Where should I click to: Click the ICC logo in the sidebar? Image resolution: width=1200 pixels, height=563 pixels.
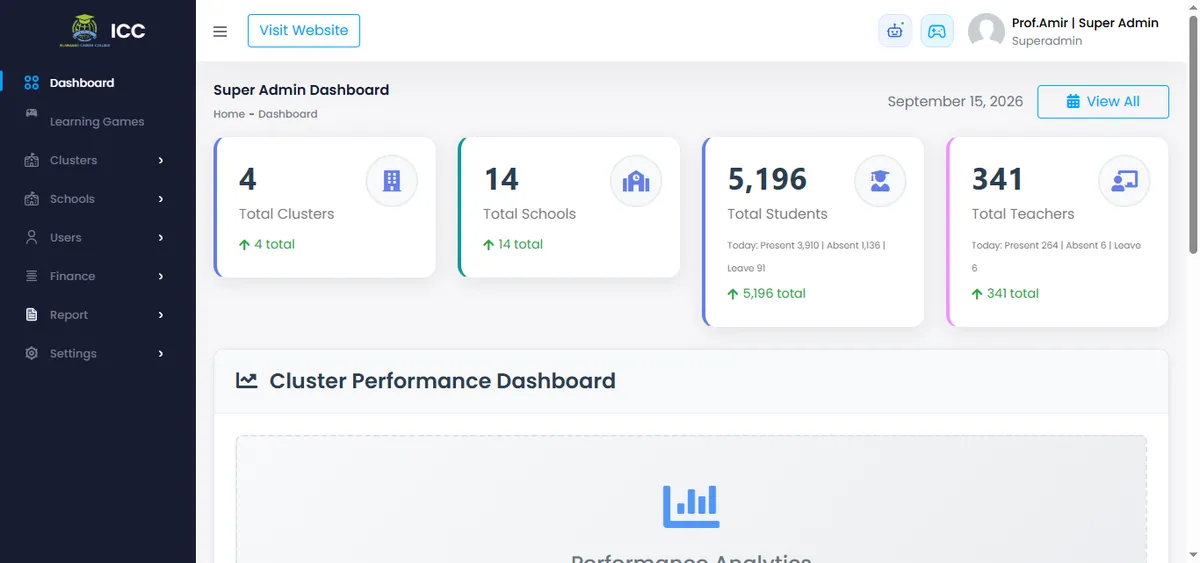(104, 31)
